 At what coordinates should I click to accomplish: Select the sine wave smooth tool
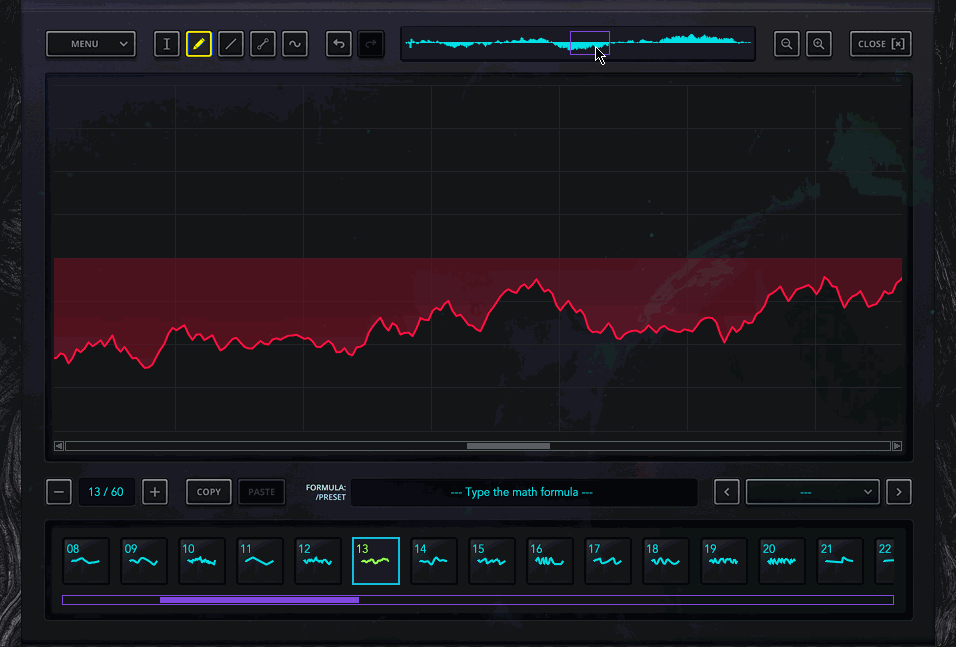[295, 44]
